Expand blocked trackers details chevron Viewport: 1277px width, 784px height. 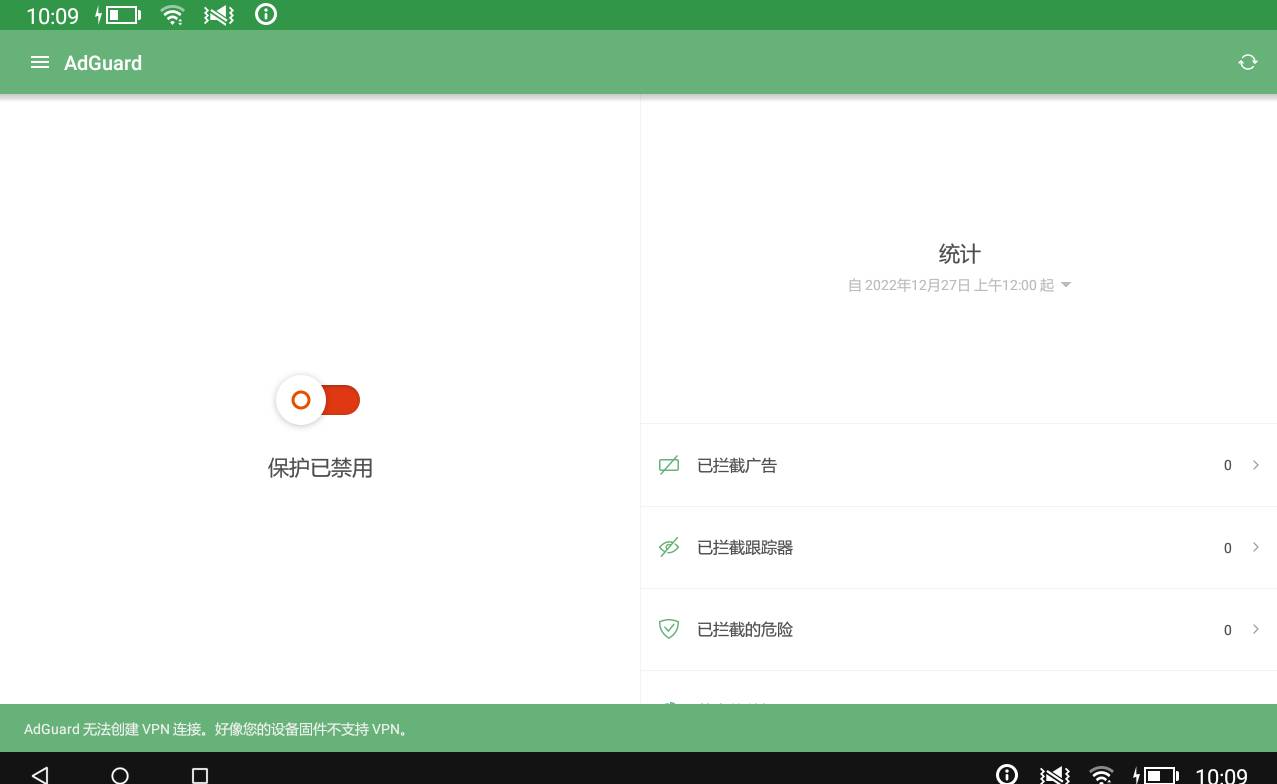1255,547
